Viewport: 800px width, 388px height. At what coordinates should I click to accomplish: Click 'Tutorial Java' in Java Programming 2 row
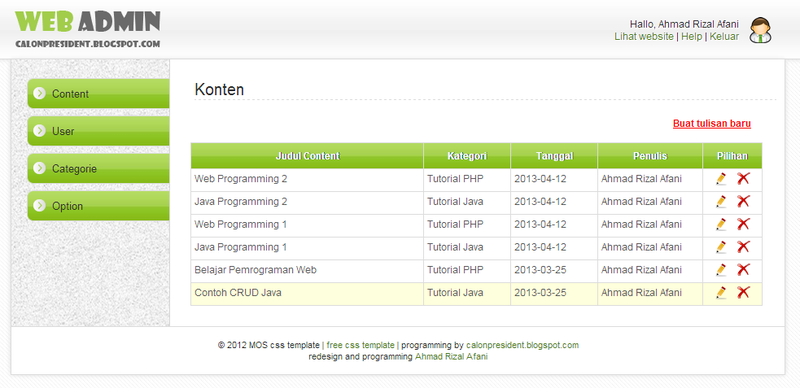click(455, 202)
